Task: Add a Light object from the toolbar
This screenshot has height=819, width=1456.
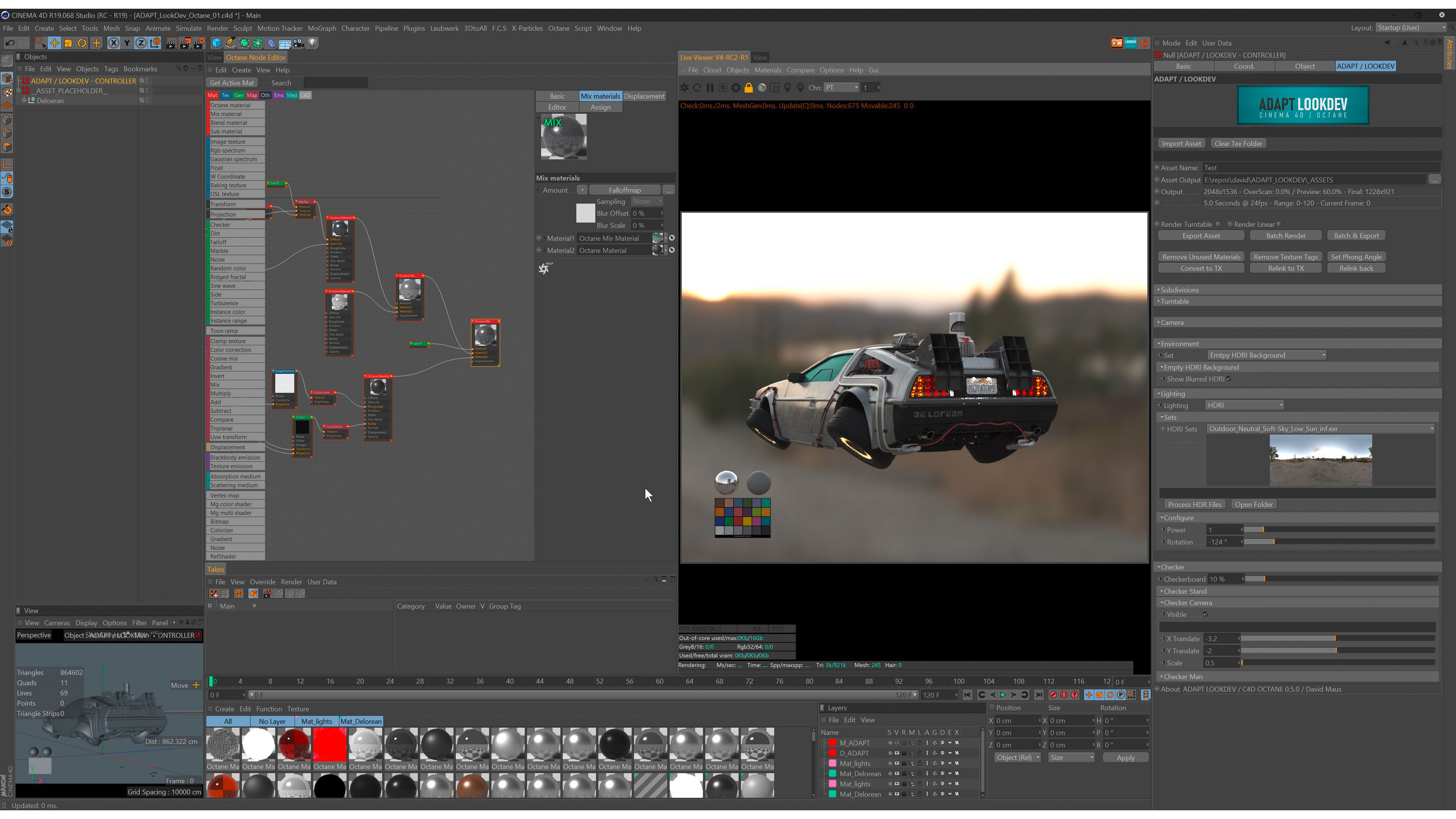Action: (x=312, y=43)
